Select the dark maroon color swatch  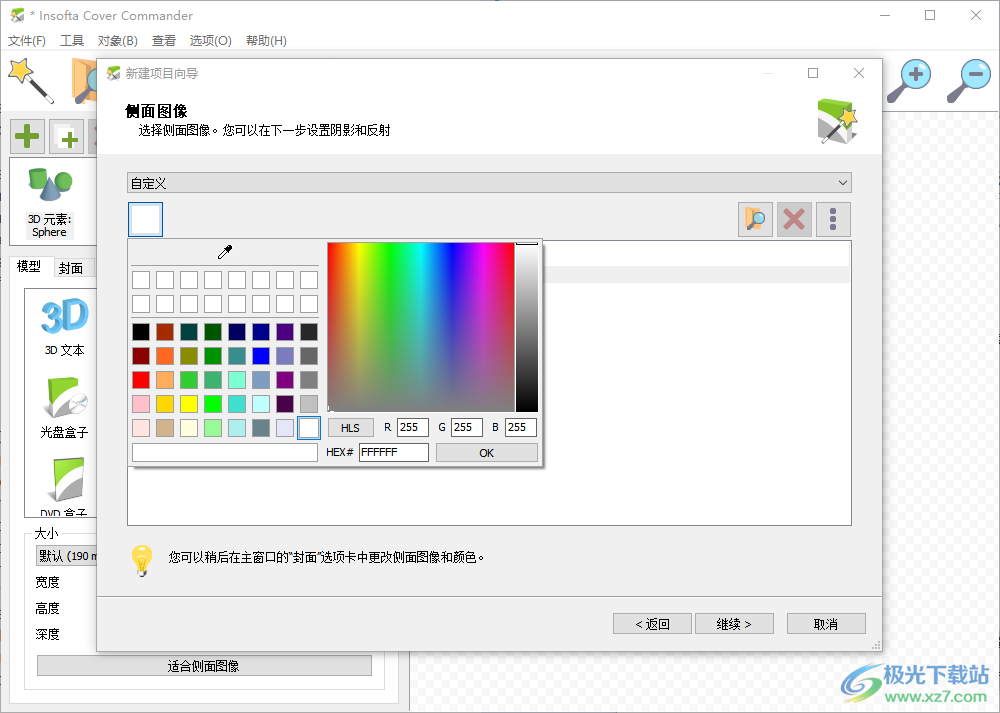pos(141,356)
